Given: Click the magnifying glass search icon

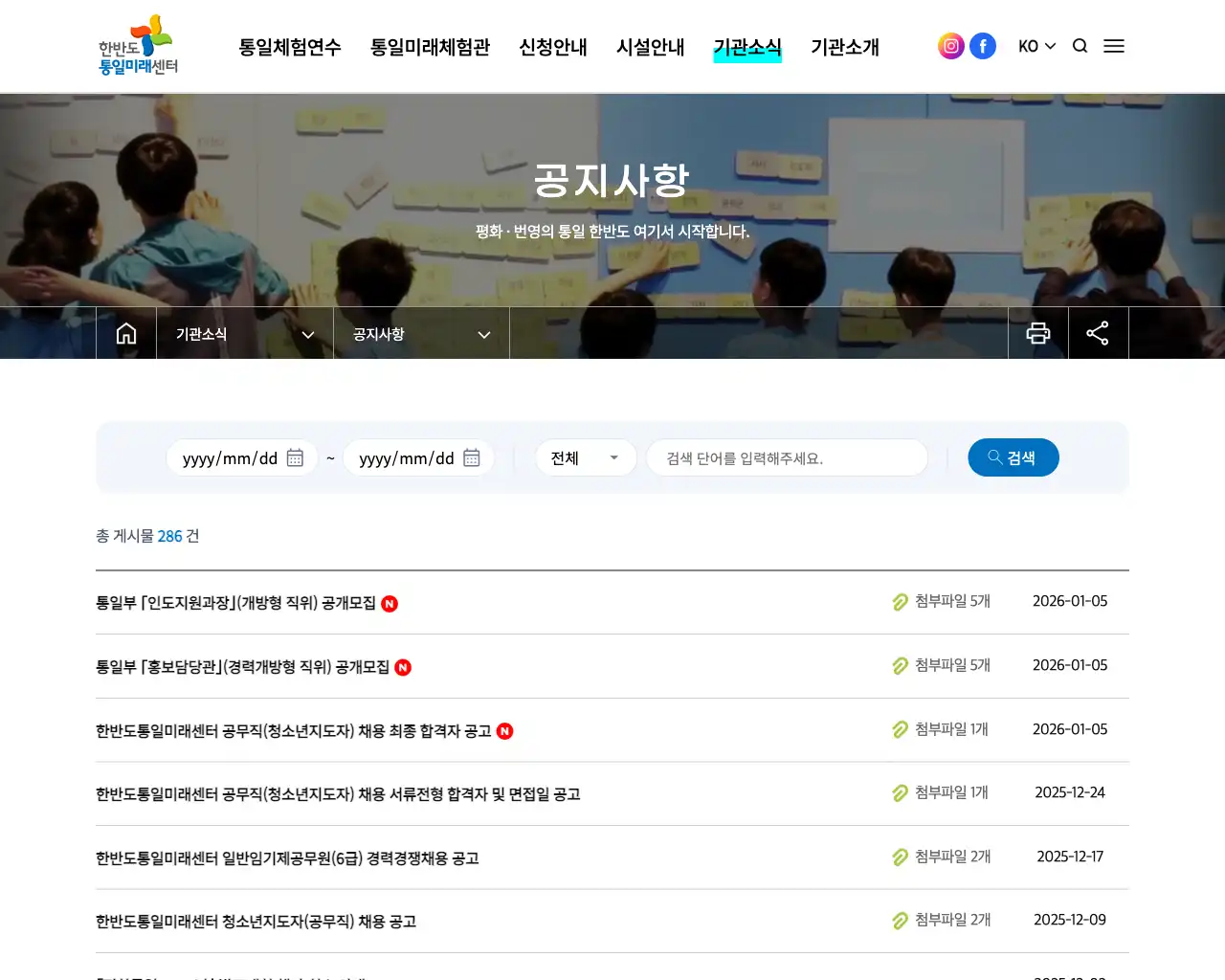Looking at the screenshot, I should click(x=1080, y=45).
